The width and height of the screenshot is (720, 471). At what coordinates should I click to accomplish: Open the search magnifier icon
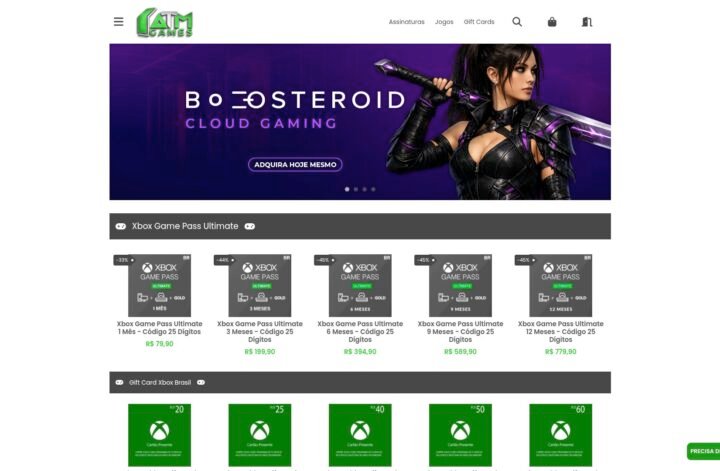pos(517,22)
